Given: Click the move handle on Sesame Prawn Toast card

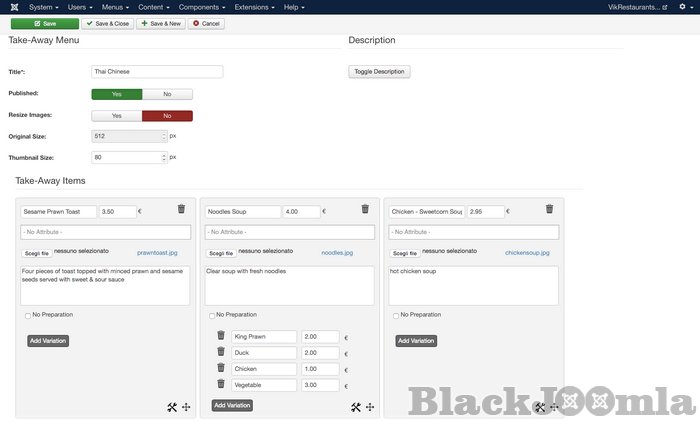Looking at the screenshot, I should point(186,407).
